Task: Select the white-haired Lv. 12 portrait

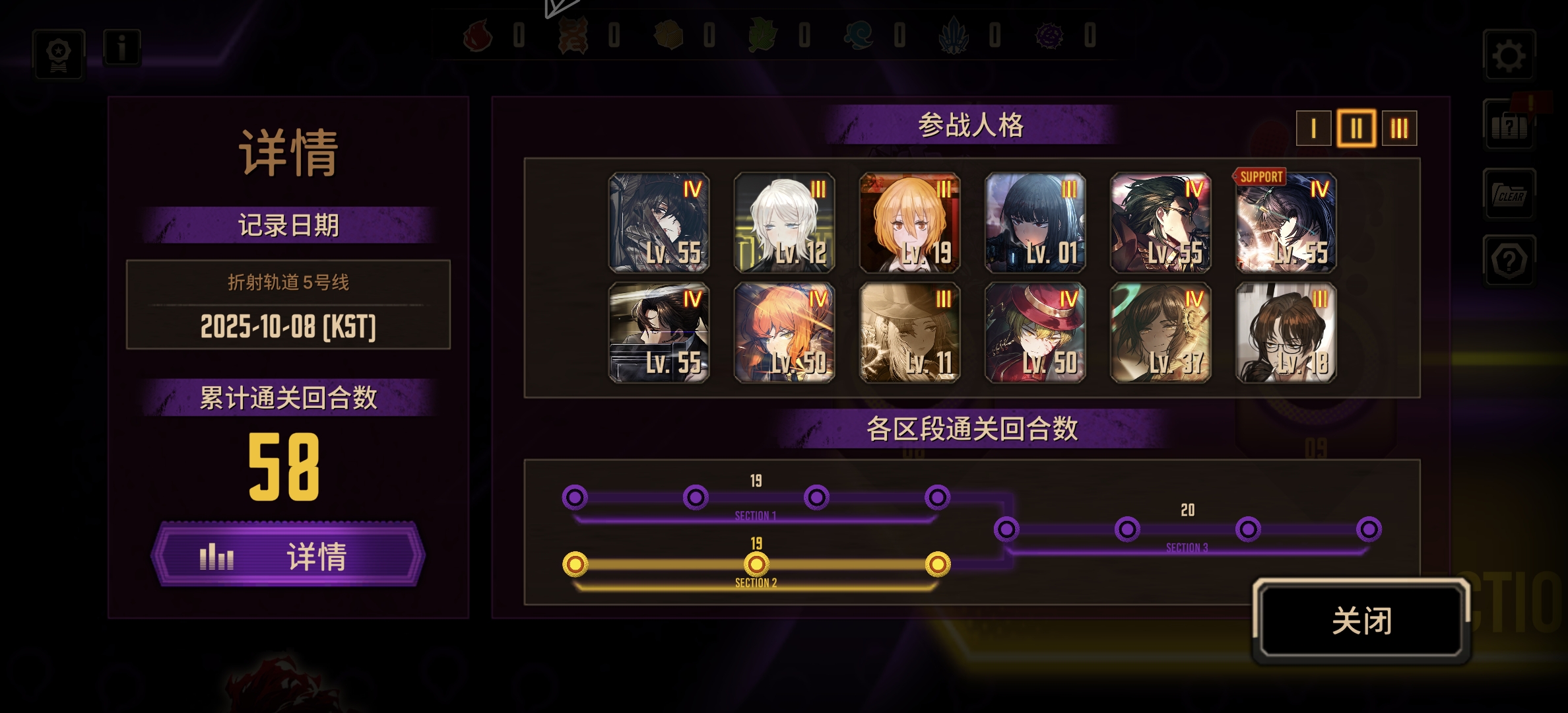Action: click(x=784, y=222)
